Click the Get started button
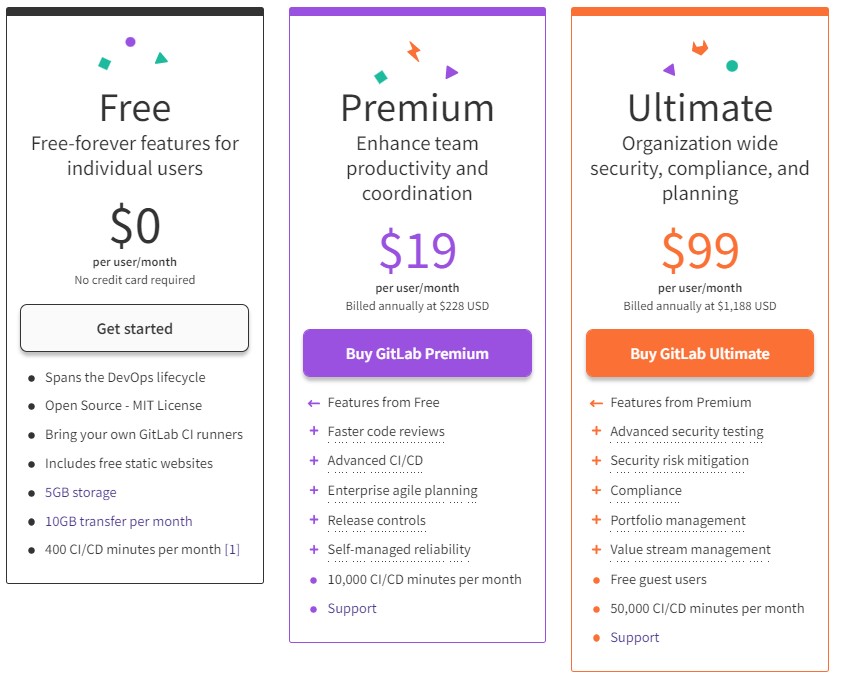This screenshot has height=674, width=844. coord(134,328)
